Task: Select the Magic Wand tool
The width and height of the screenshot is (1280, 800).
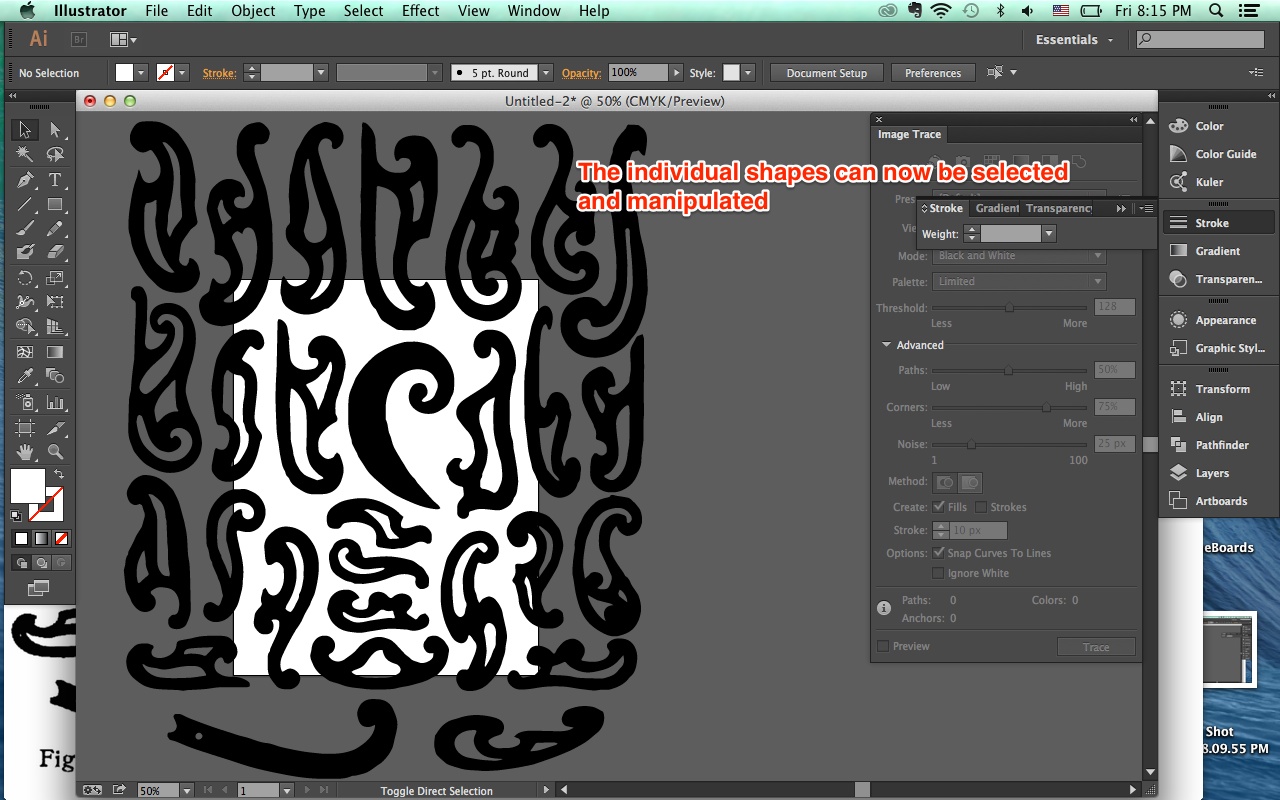Action: point(25,155)
